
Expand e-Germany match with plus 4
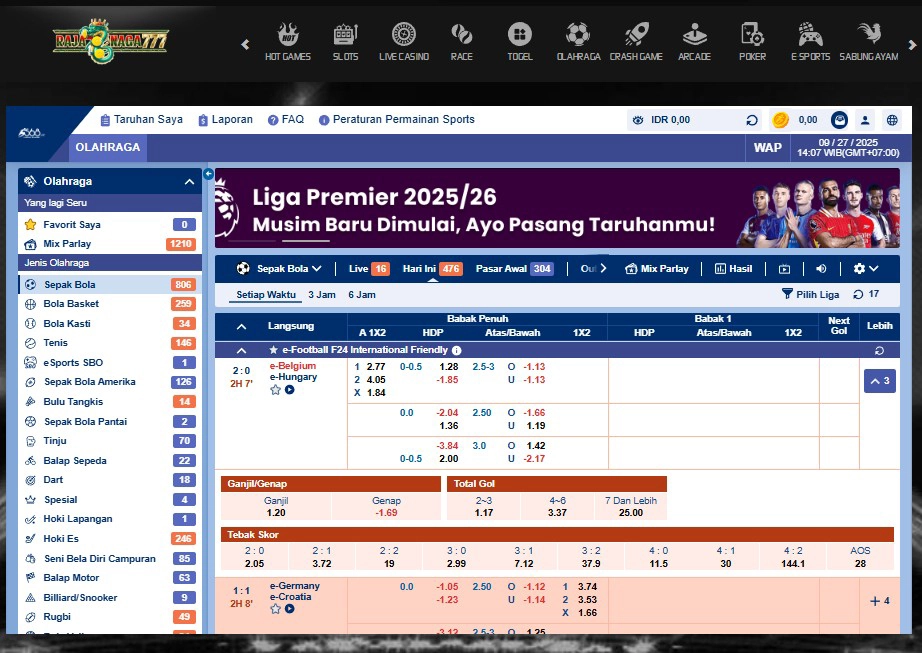tap(880, 601)
